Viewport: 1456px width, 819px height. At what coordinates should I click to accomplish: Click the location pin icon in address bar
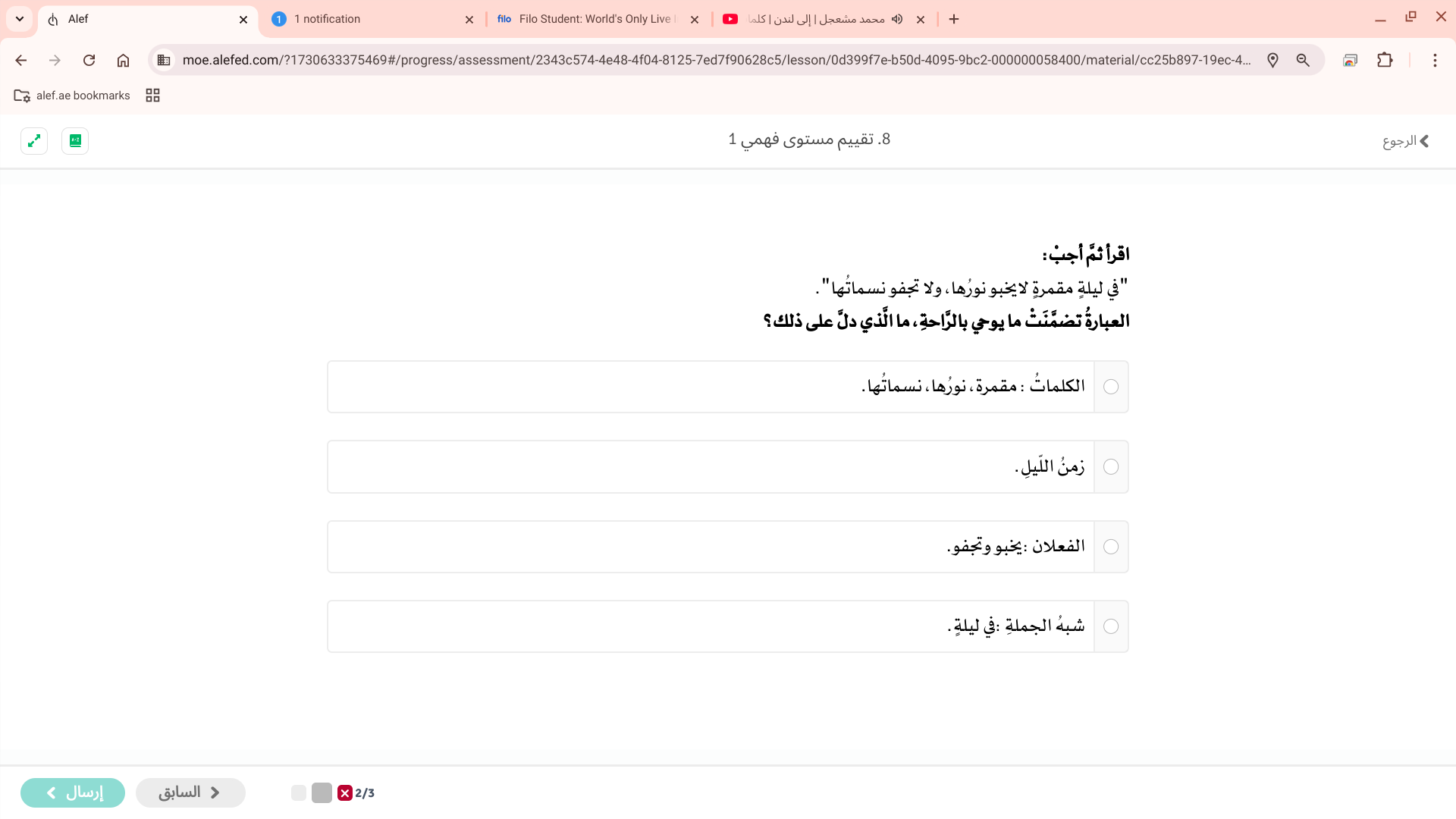coord(1272,60)
